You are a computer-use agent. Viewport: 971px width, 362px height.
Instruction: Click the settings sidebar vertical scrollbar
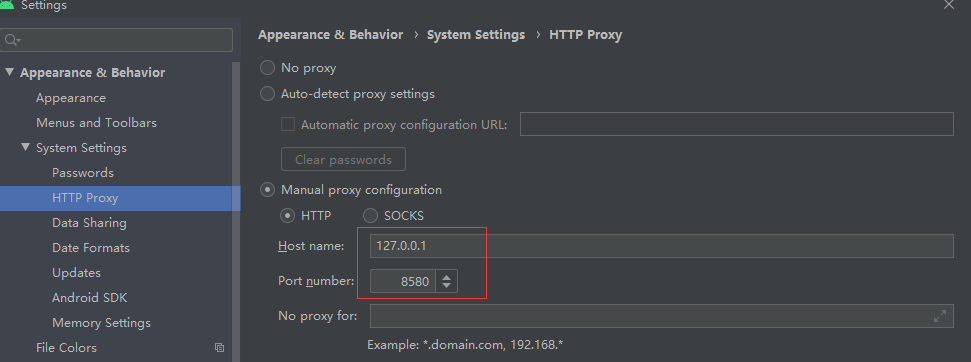236,210
